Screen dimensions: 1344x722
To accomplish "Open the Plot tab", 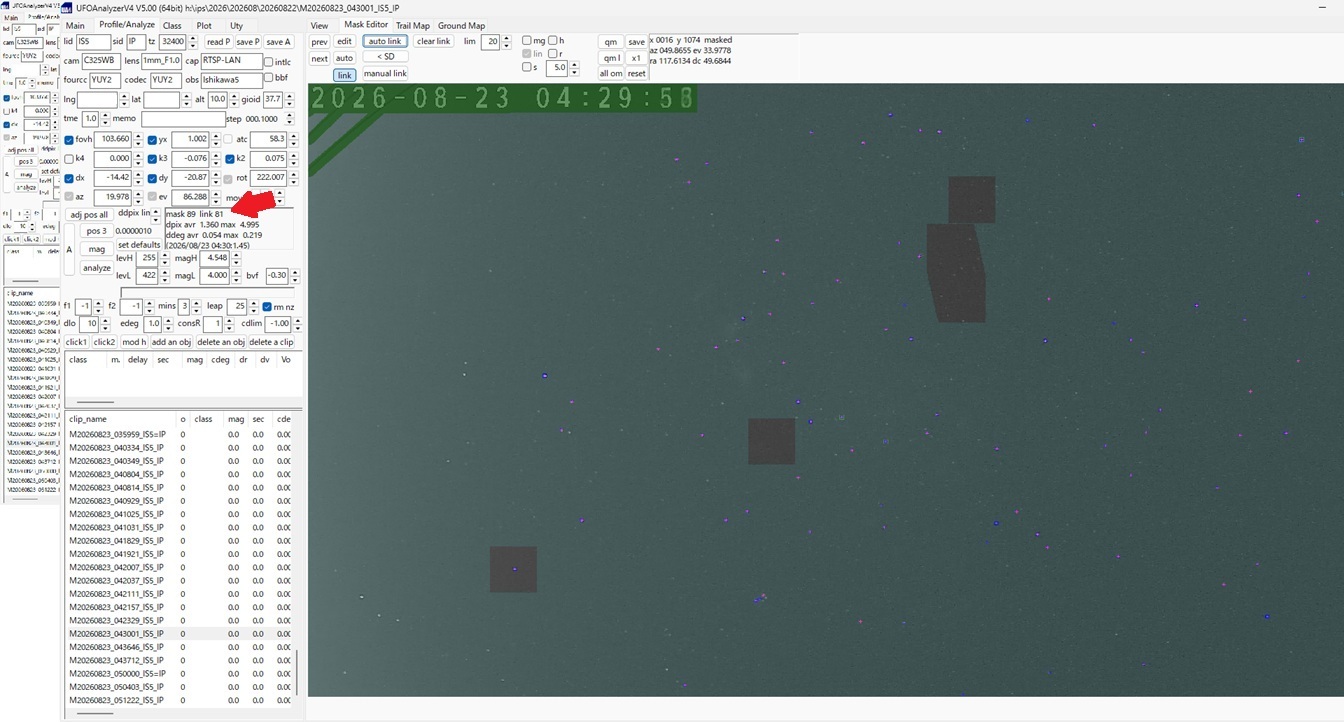I will [x=204, y=25].
